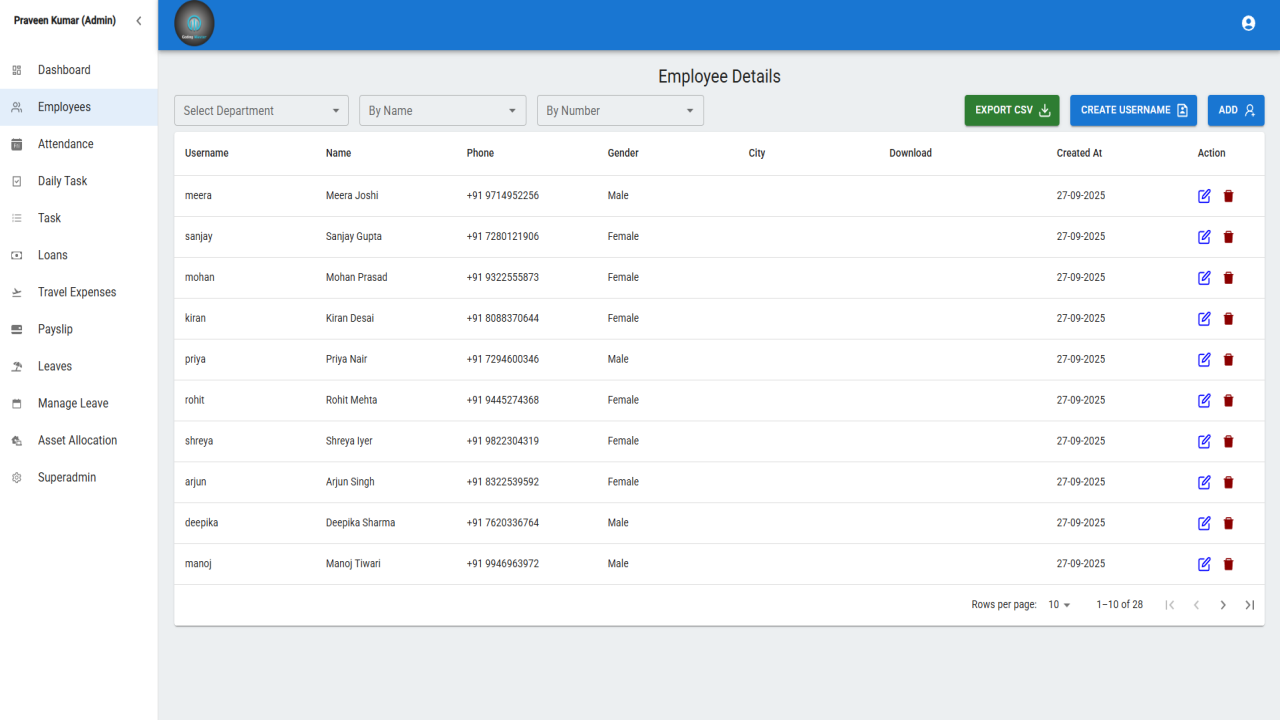Image resolution: width=1280 pixels, height=720 pixels.
Task: Delete kiran's employee record
Action: pos(1228,319)
